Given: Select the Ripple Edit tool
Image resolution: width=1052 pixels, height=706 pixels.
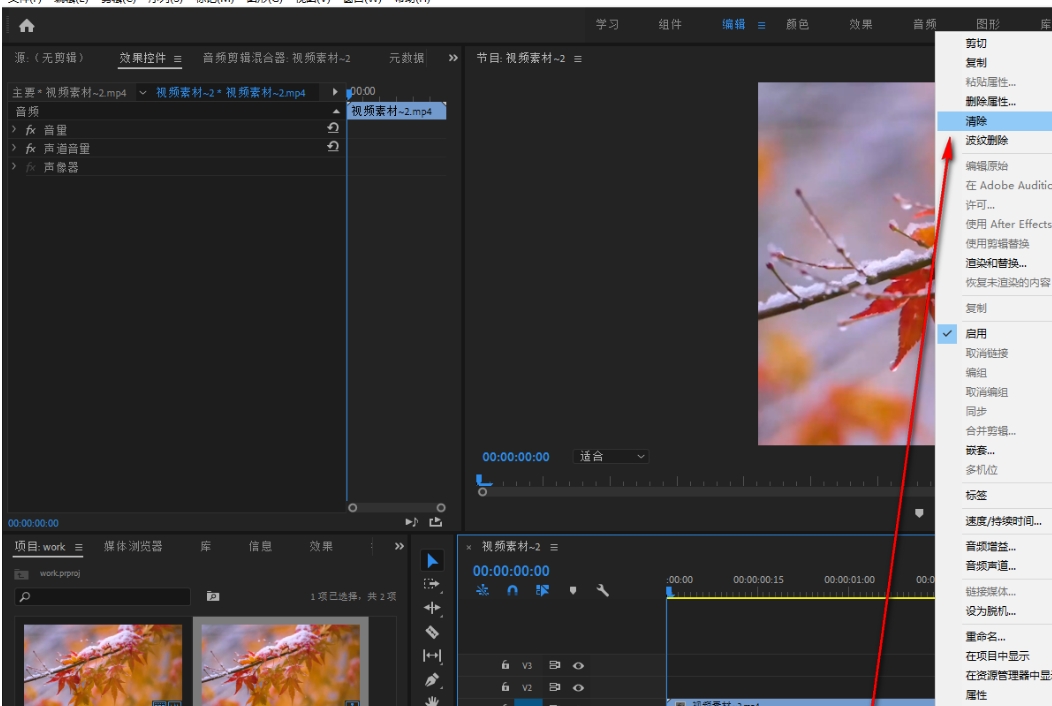Looking at the screenshot, I should 432,608.
